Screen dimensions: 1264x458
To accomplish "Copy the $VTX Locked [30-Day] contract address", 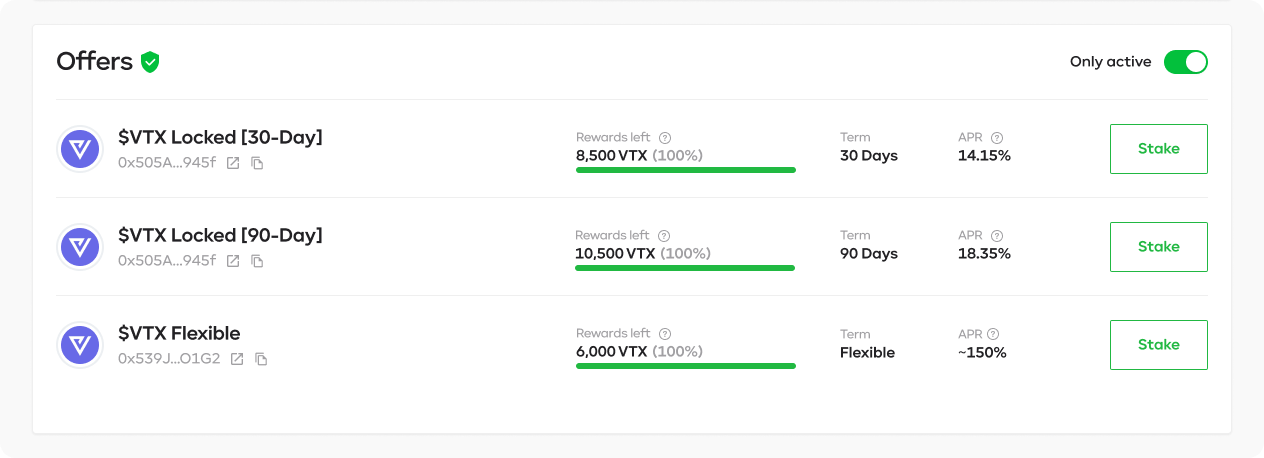I will pos(257,163).
